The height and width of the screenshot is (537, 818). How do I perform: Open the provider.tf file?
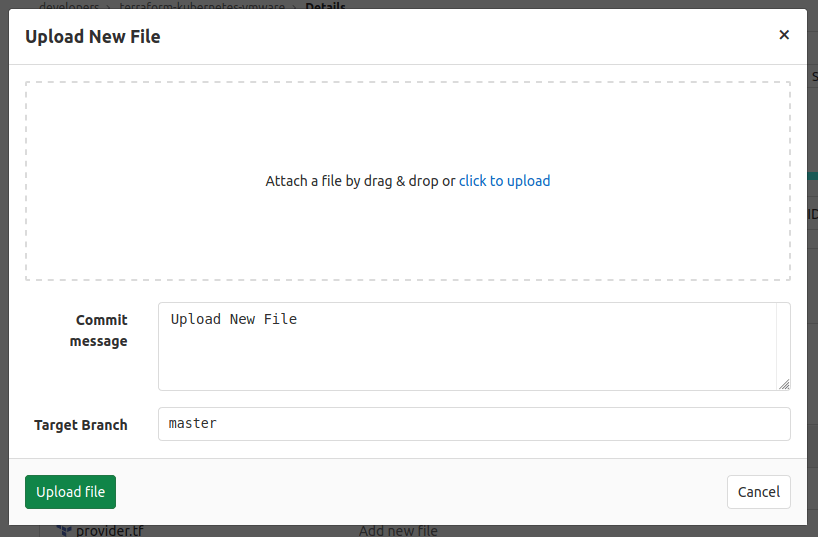coord(109,531)
